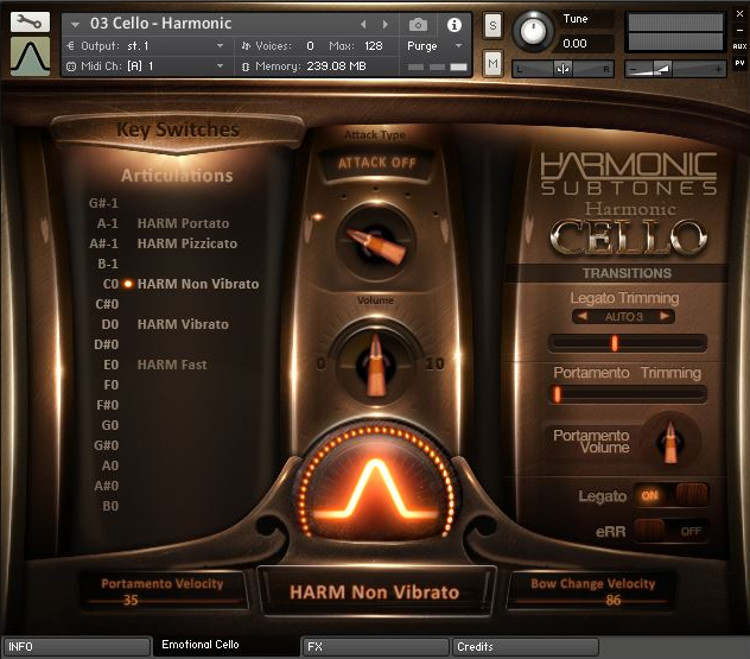750x659 pixels.
Task: Select the HARM Portato articulation
Action: pos(183,223)
